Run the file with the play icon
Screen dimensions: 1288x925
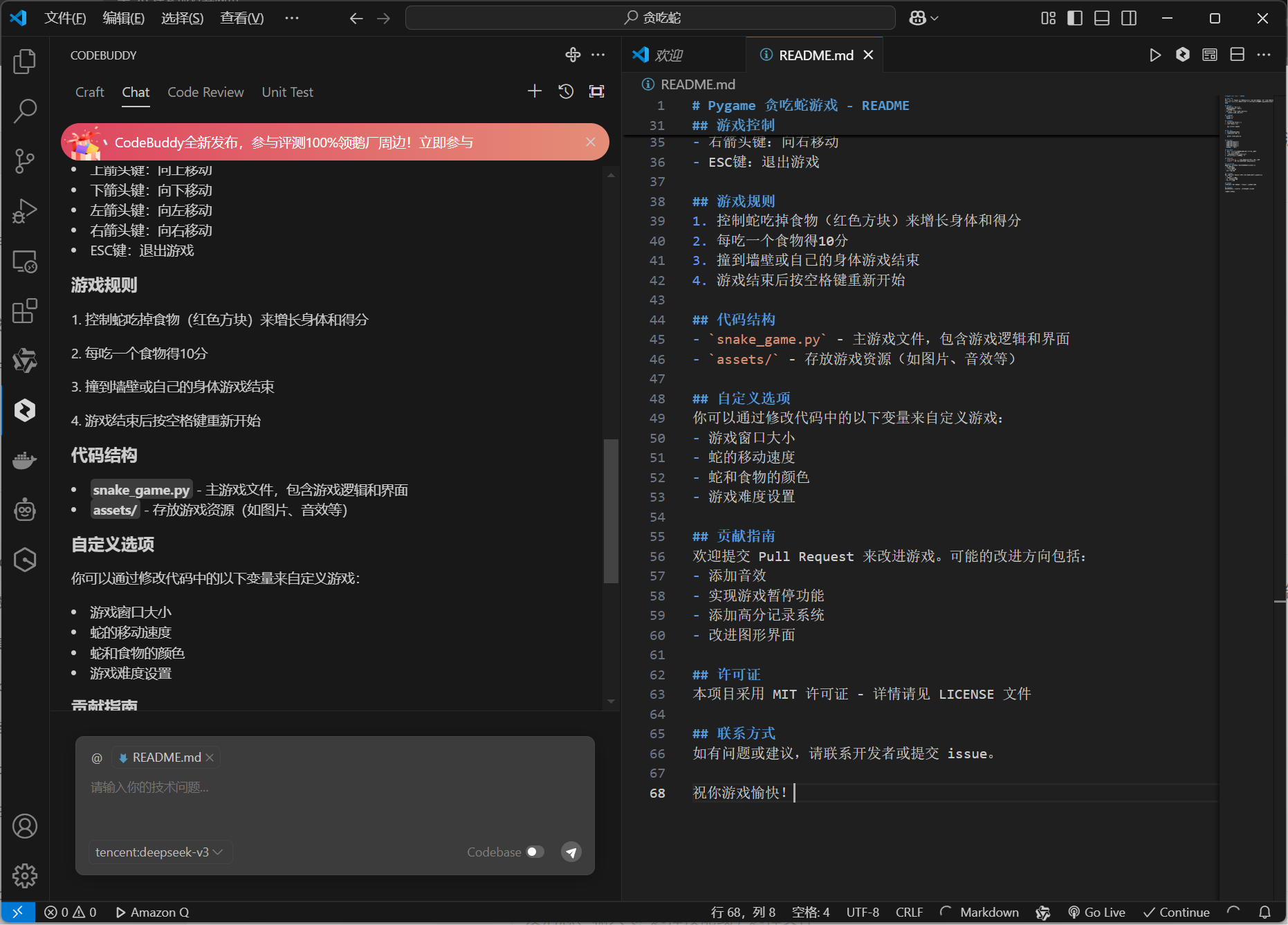(x=1154, y=55)
